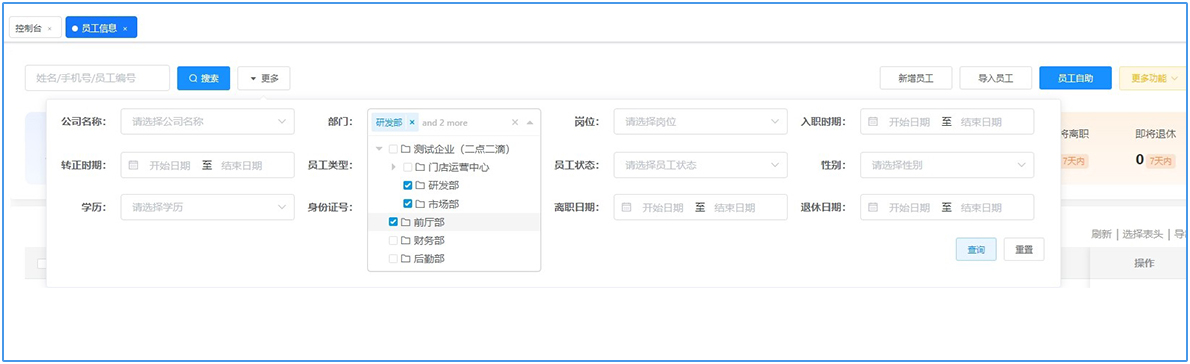1190x364 pixels.
Task: Open the 岗位 dropdown
Action: 700,121
